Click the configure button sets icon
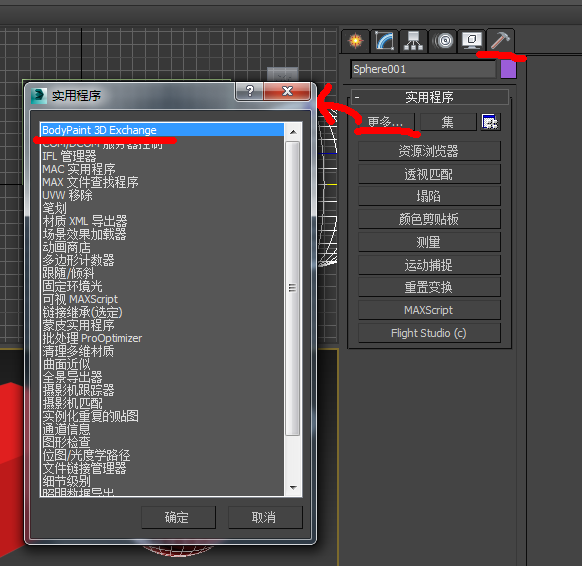This screenshot has width=582, height=566. tap(490, 122)
